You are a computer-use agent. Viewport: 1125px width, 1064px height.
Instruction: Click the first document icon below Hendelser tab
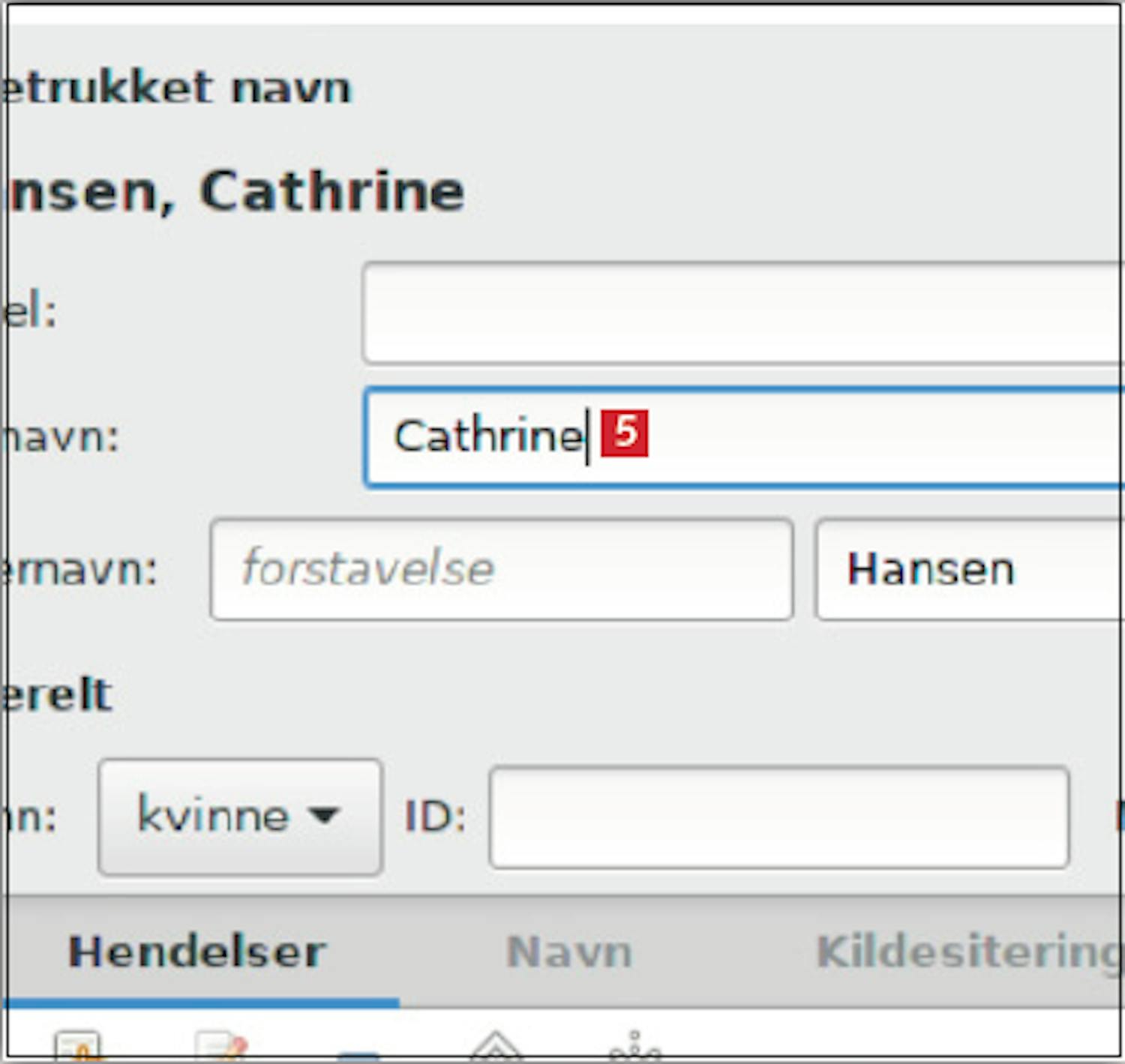77,1048
